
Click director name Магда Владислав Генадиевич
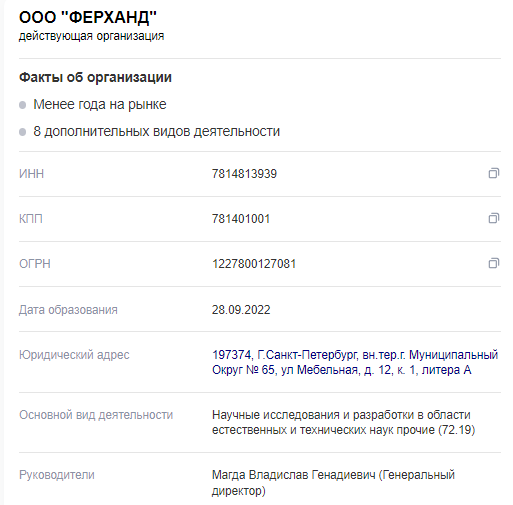[x=294, y=475]
